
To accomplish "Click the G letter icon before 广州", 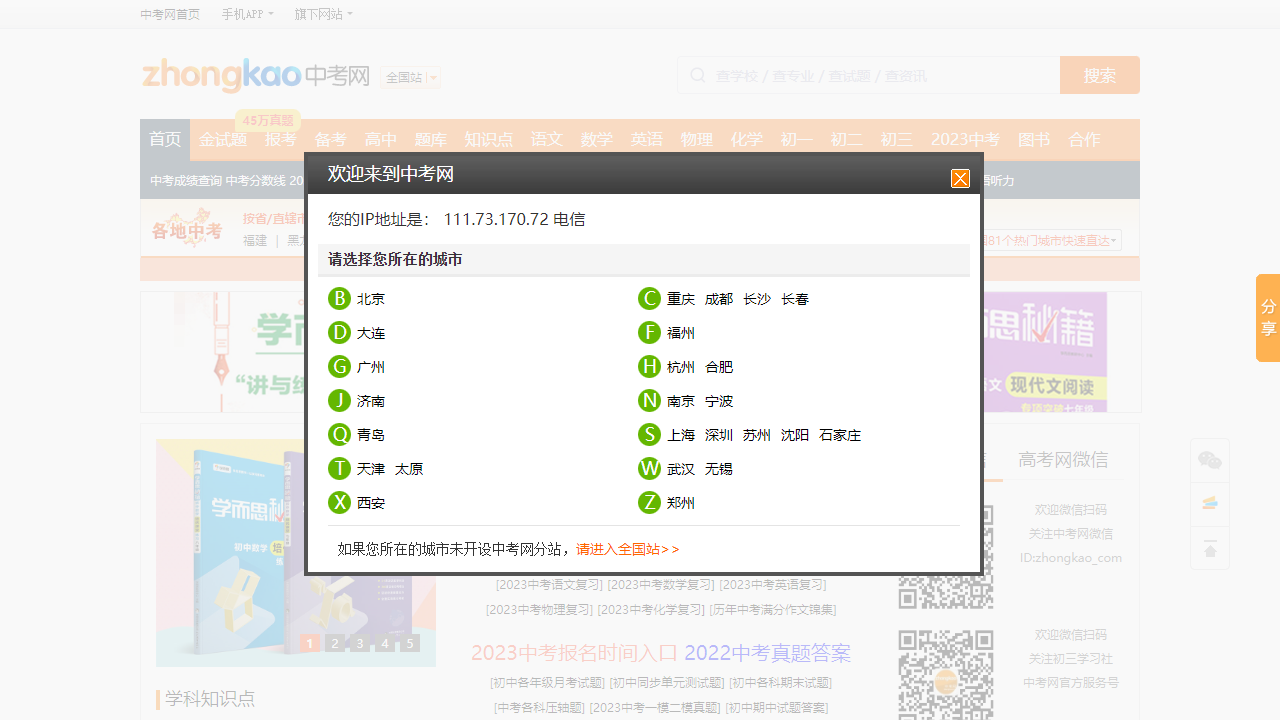I will pyautogui.click(x=339, y=366).
